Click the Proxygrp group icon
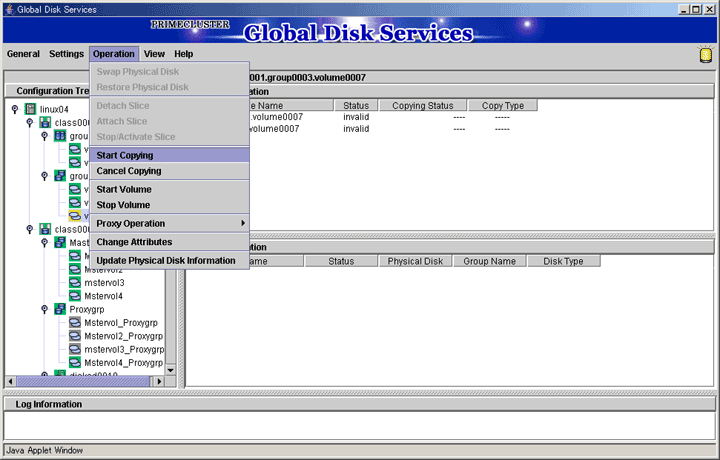 tap(60, 309)
